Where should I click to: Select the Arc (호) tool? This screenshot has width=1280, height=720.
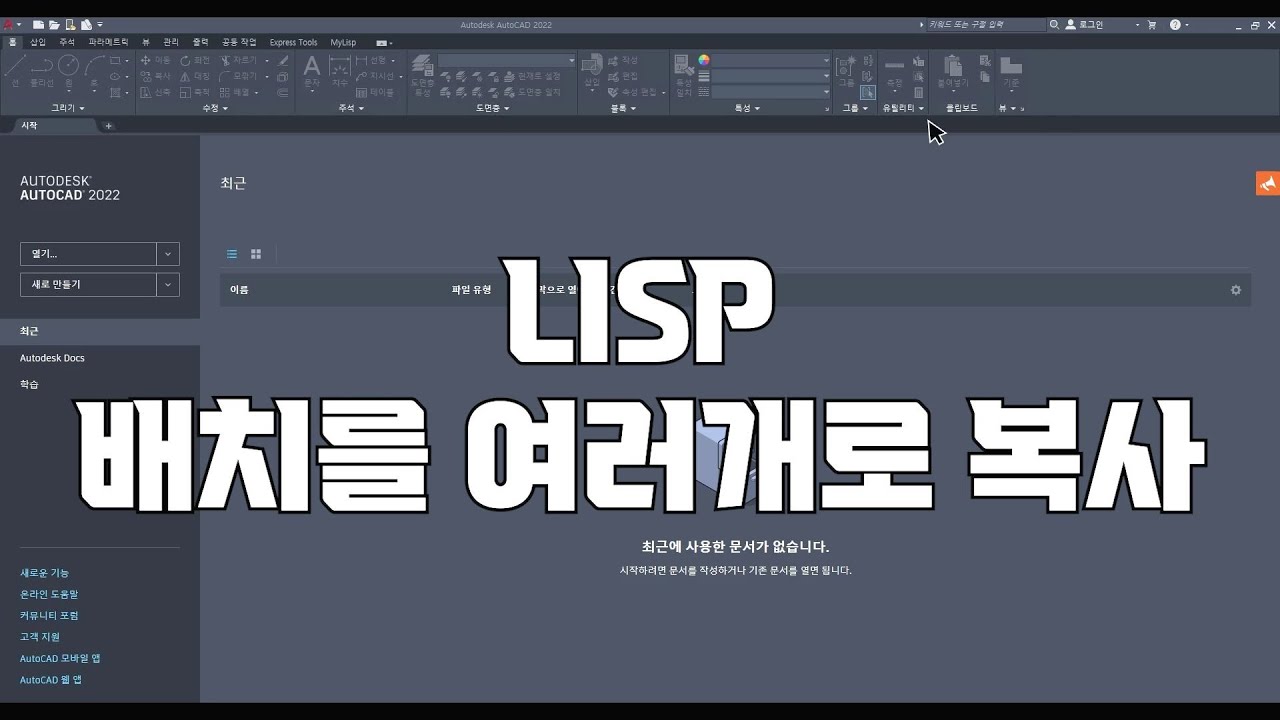tap(94, 72)
